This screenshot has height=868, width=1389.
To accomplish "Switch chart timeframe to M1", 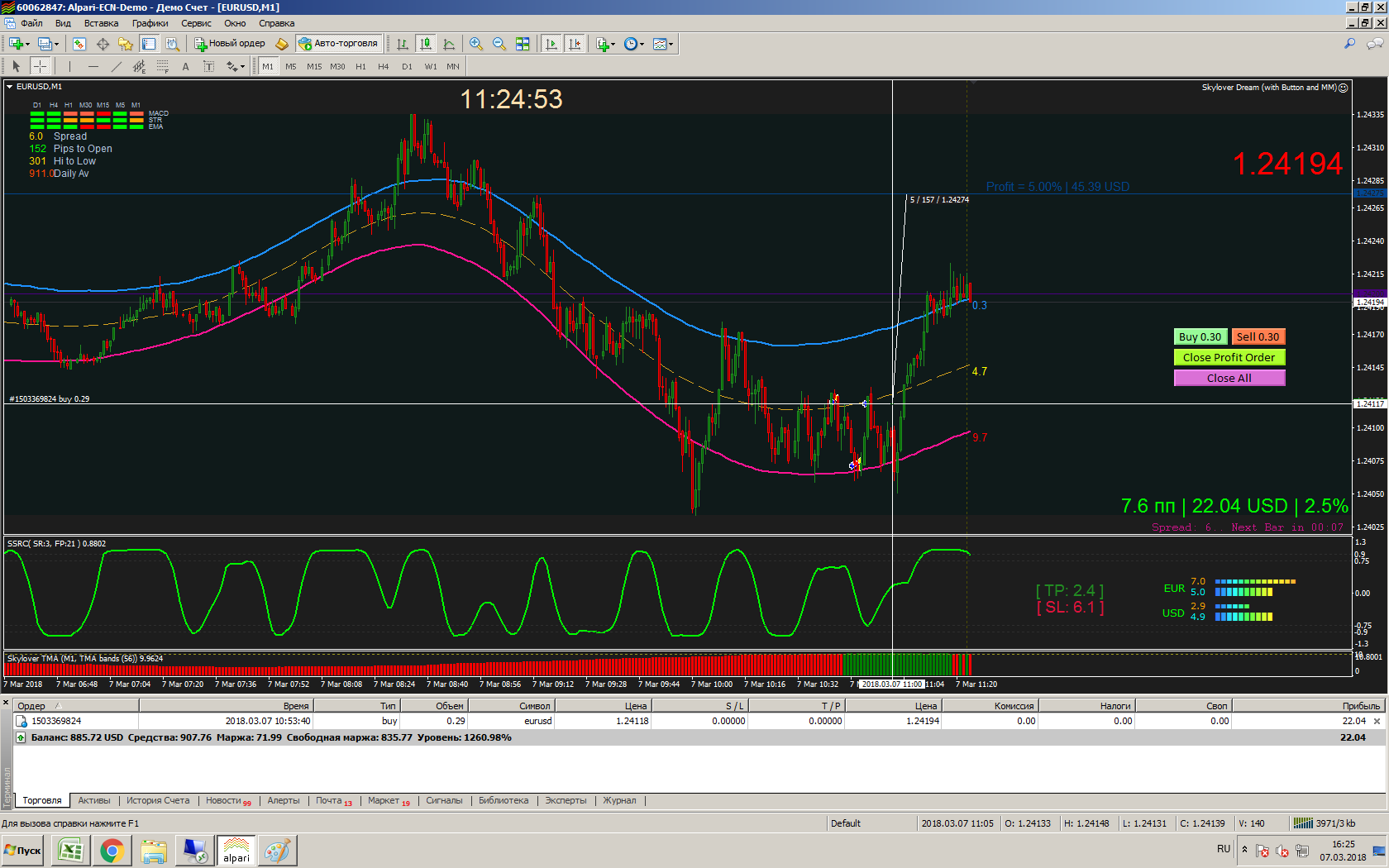I will (268, 66).
